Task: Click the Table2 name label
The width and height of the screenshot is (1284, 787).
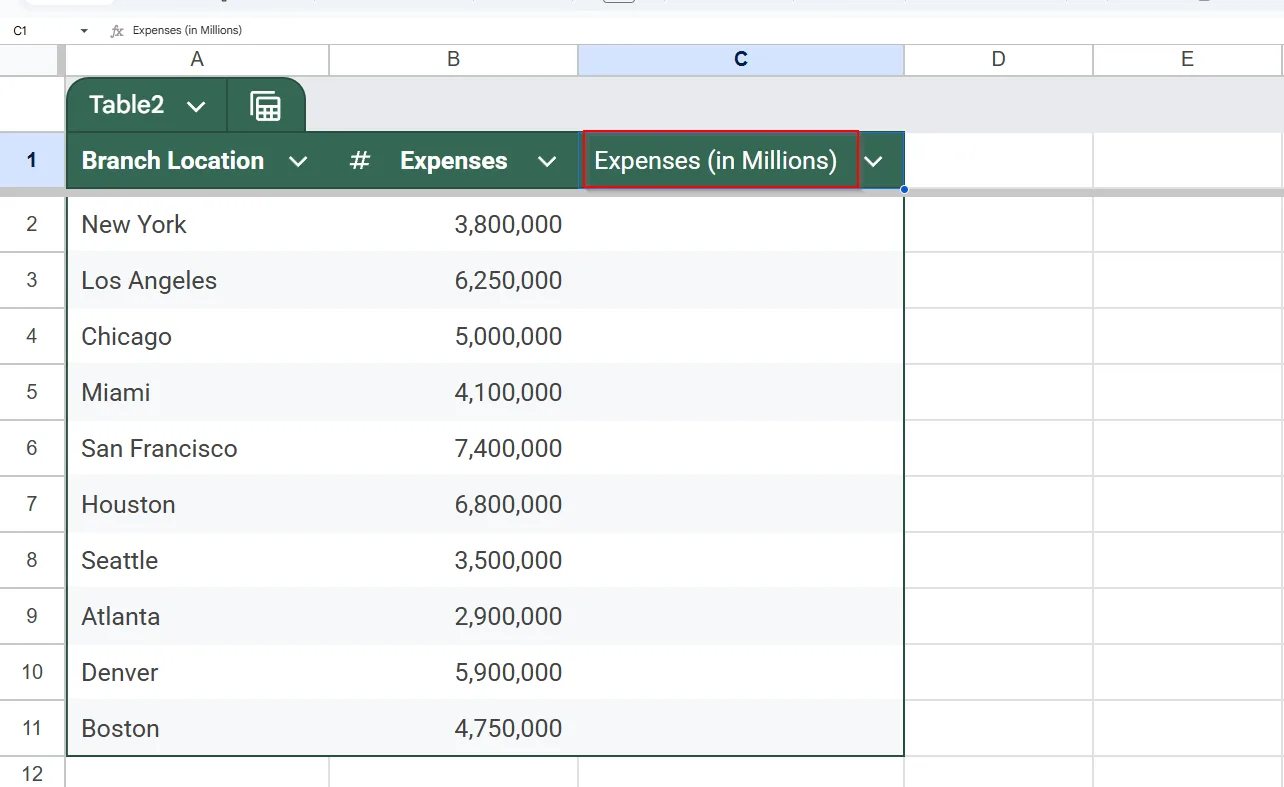Action: [126, 105]
